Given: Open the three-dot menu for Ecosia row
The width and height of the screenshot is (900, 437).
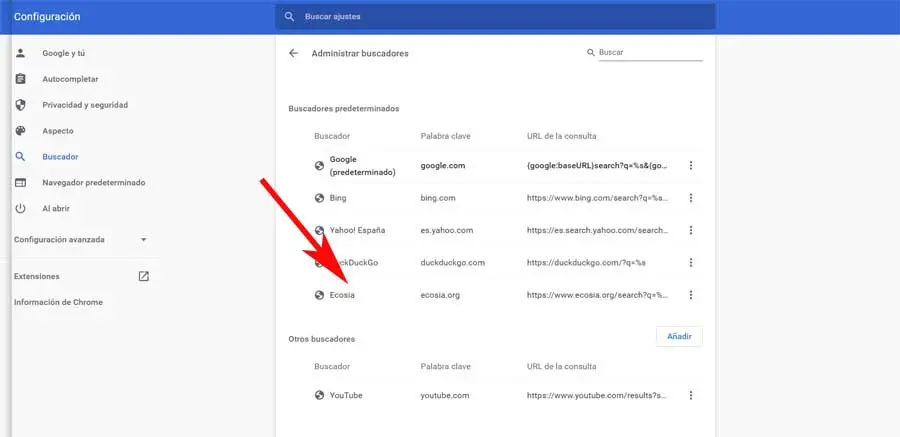Looking at the screenshot, I should (690, 295).
